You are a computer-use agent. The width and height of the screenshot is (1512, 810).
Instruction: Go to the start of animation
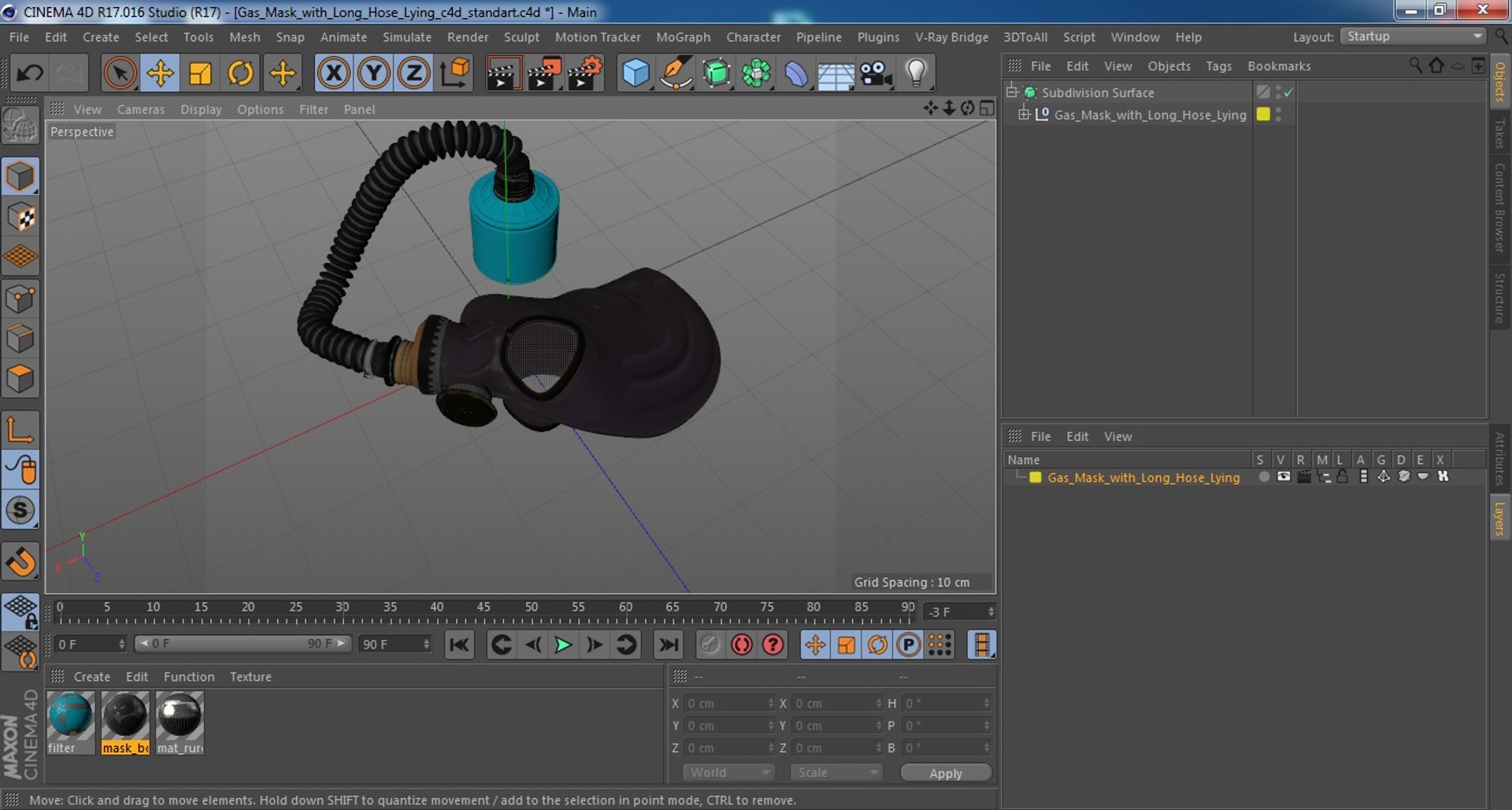point(458,645)
